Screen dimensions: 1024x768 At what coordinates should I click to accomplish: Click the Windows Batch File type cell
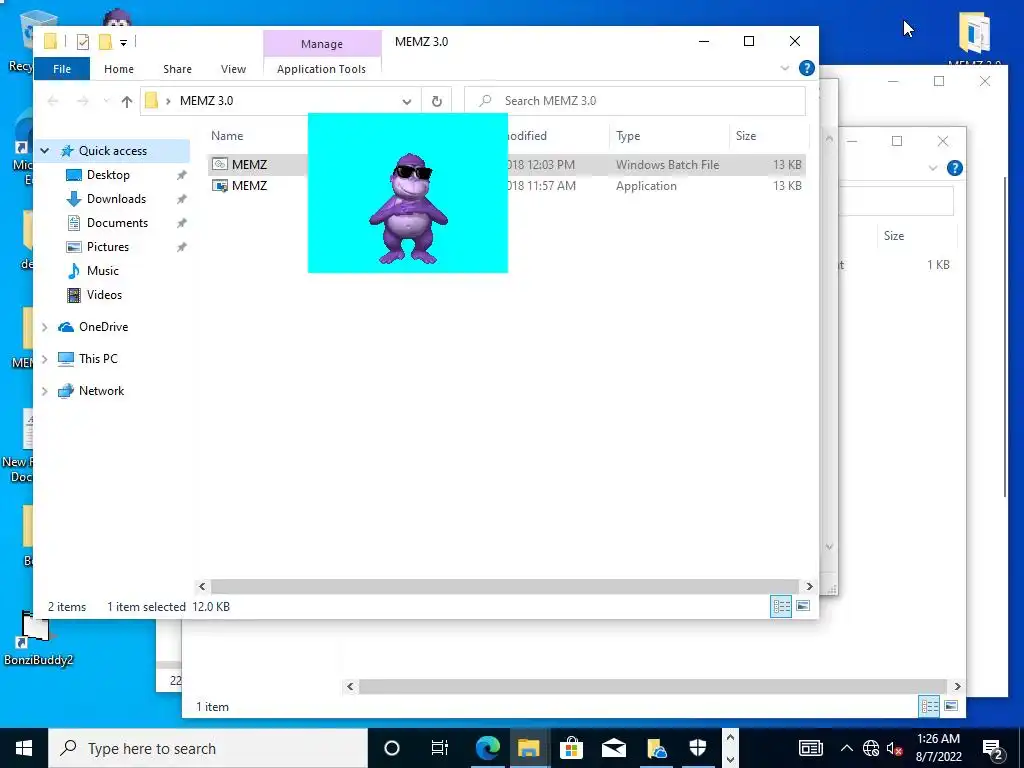[x=667, y=165]
